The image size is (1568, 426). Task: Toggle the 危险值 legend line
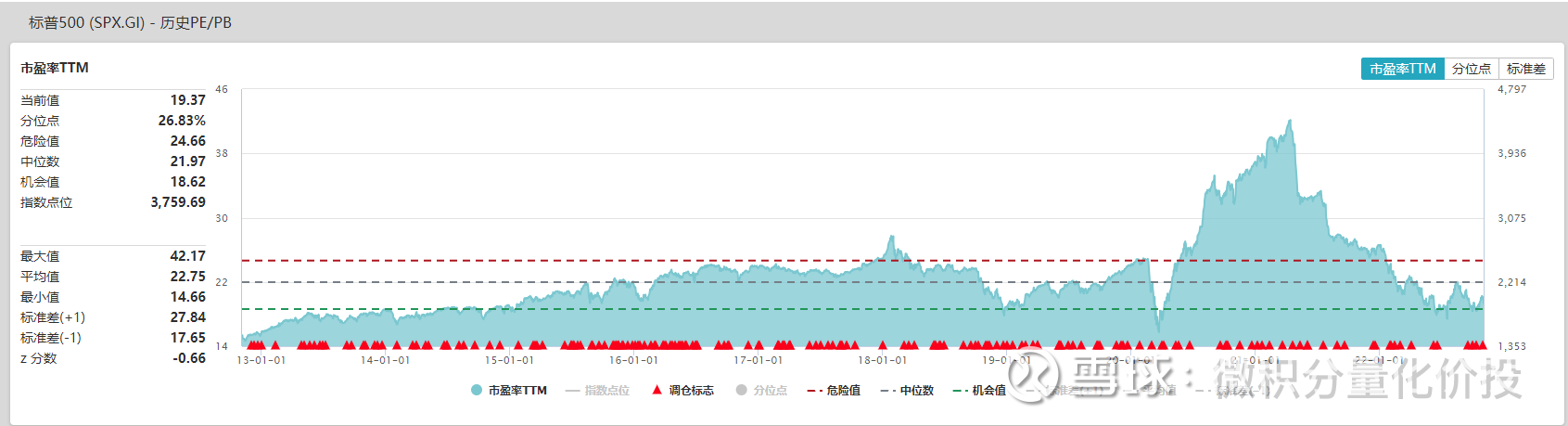click(x=834, y=391)
